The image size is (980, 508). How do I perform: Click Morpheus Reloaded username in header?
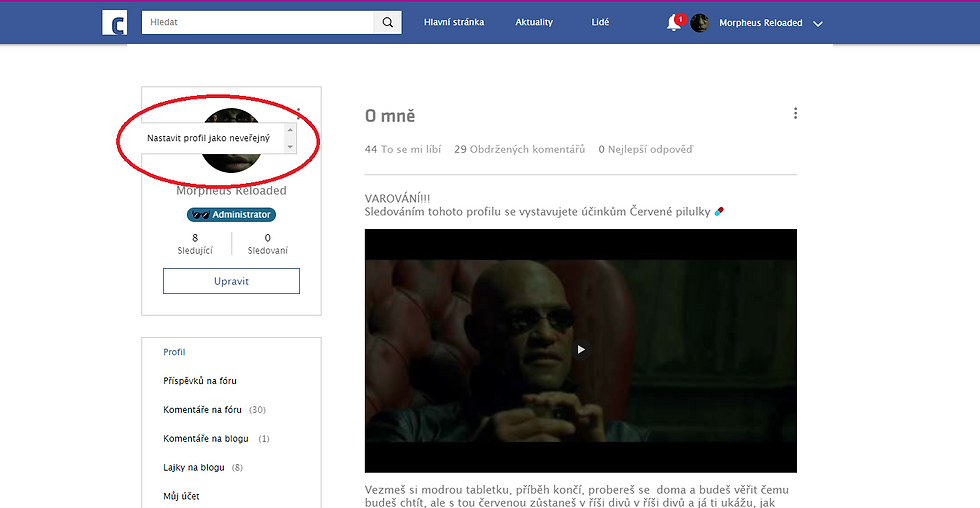pyautogui.click(x=761, y=23)
